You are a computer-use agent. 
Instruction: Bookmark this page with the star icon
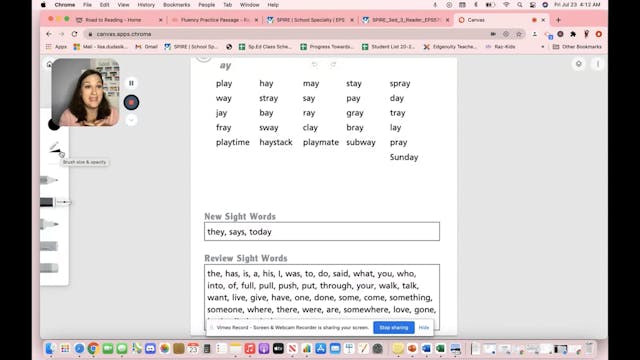(519, 34)
